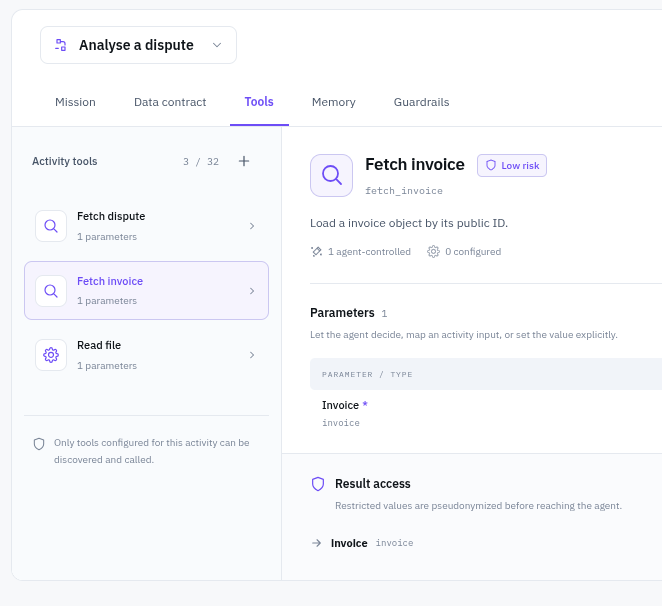The image size is (662, 606).
Task: Select Fetch invoice in the tools list
Action: point(146,291)
